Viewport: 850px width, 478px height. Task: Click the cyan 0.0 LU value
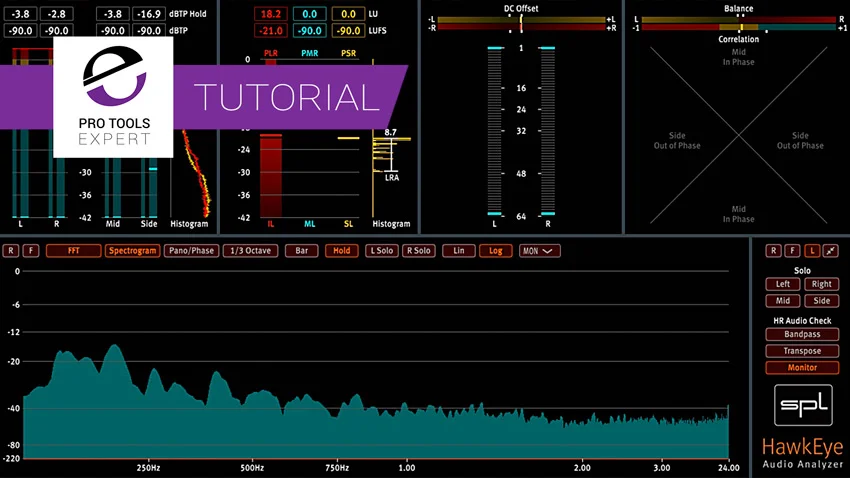click(x=310, y=14)
